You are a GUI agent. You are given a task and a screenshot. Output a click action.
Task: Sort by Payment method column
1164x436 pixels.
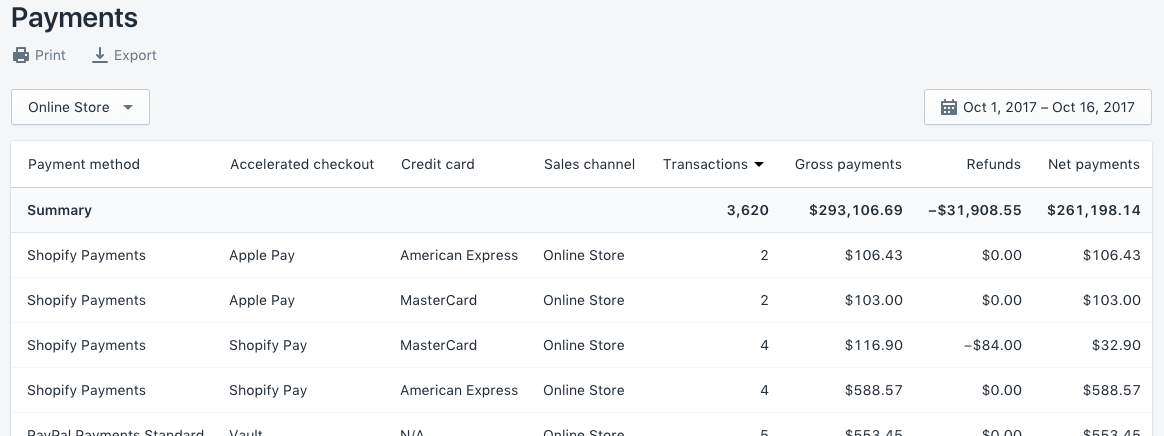point(84,165)
